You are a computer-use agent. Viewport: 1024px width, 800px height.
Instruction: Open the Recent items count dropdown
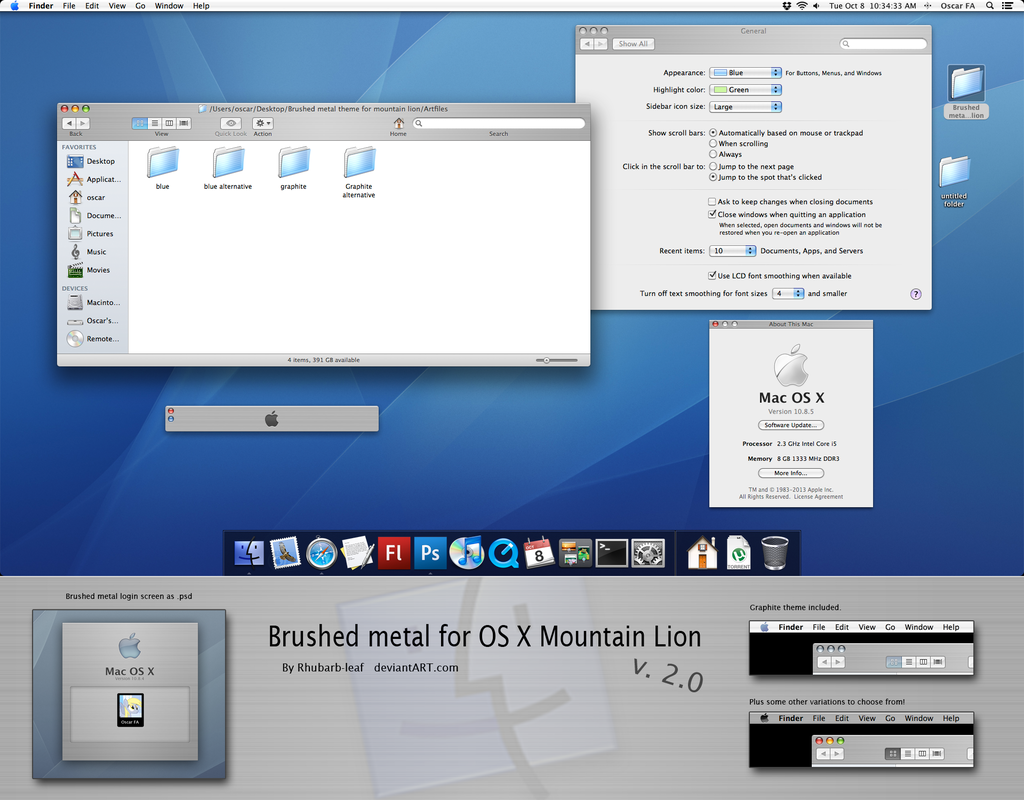(x=733, y=251)
